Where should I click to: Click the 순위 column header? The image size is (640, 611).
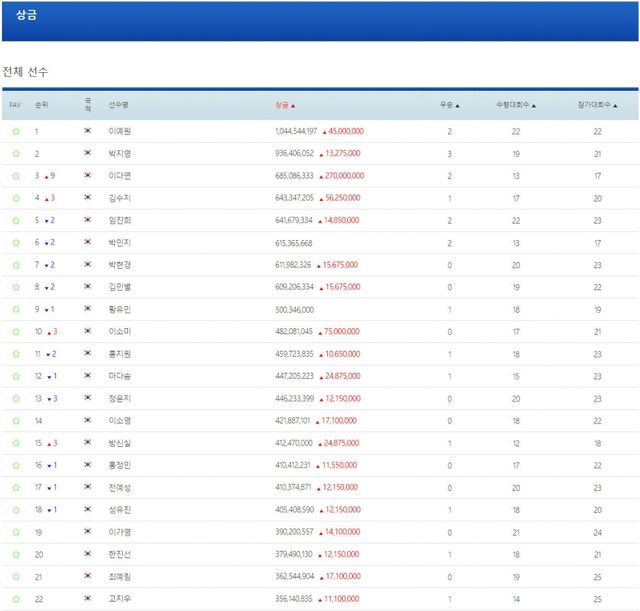tap(41, 105)
